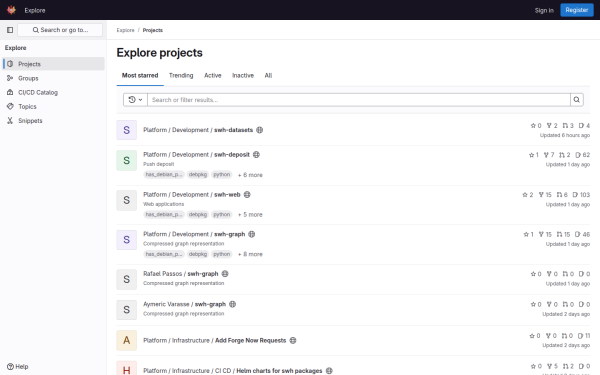The height and width of the screenshot is (375, 600).
Task: Click the magnifier search submit button
Action: point(577,100)
